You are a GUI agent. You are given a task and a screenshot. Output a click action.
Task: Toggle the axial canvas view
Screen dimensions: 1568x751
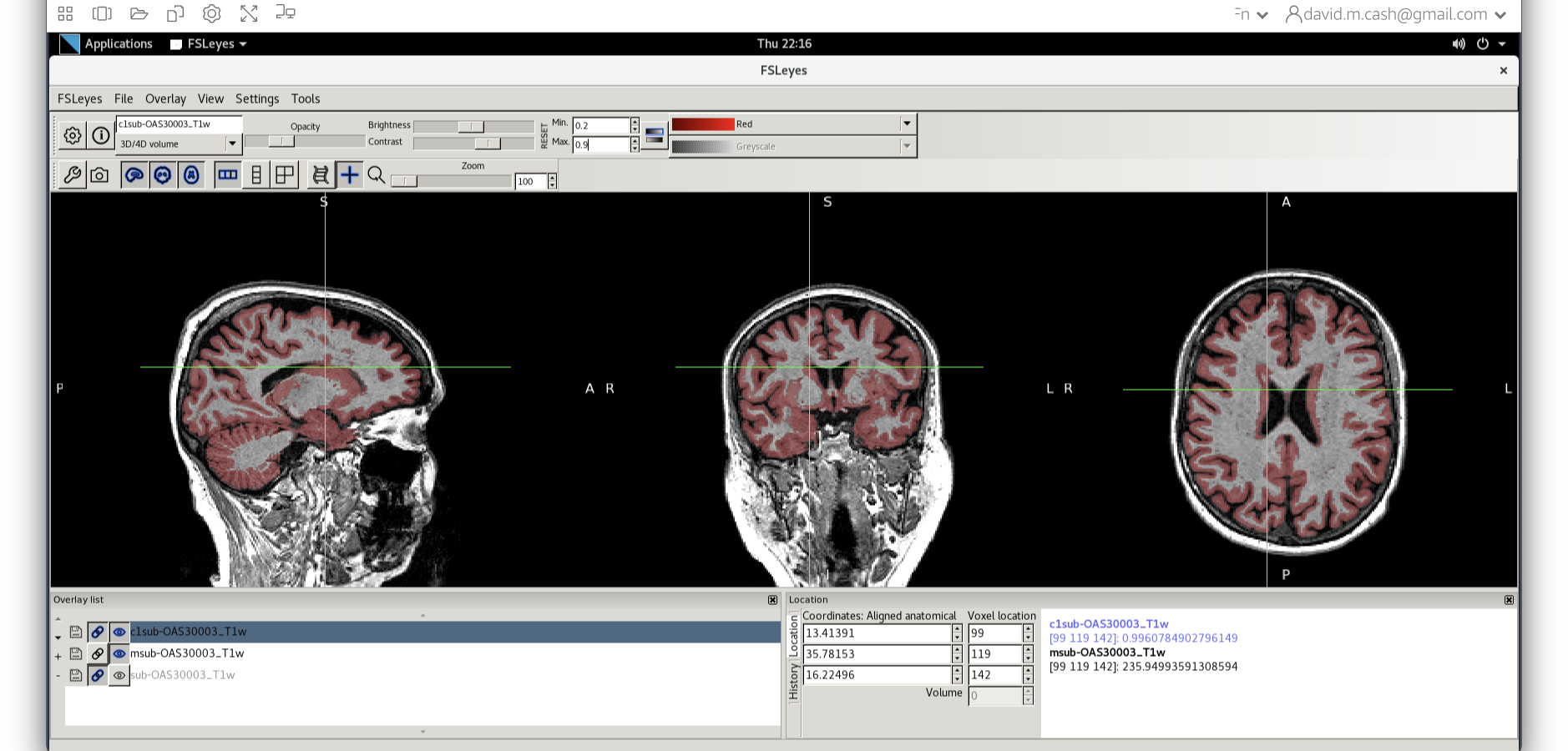[x=191, y=175]
